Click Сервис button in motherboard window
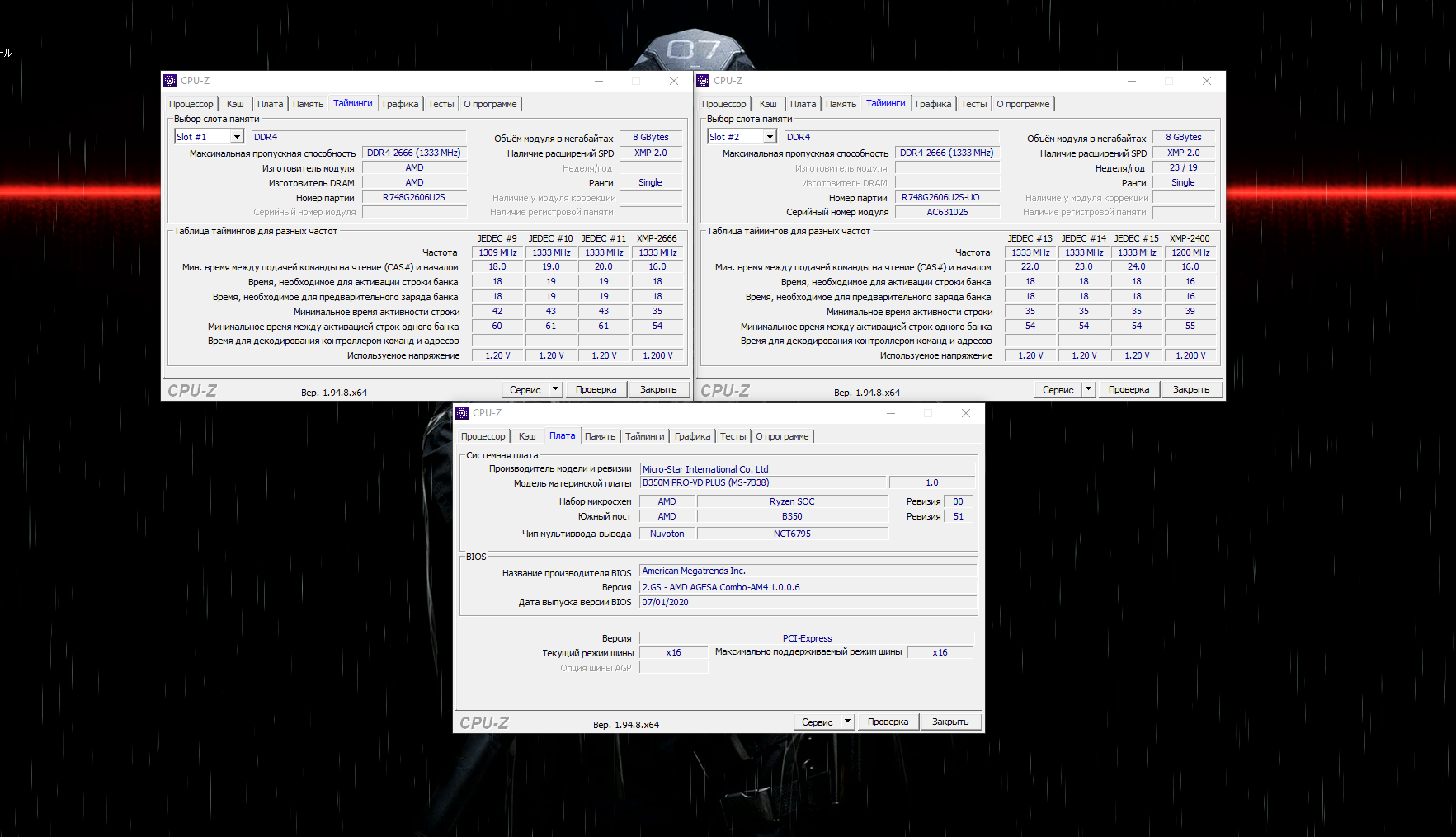 coord(818,722)
